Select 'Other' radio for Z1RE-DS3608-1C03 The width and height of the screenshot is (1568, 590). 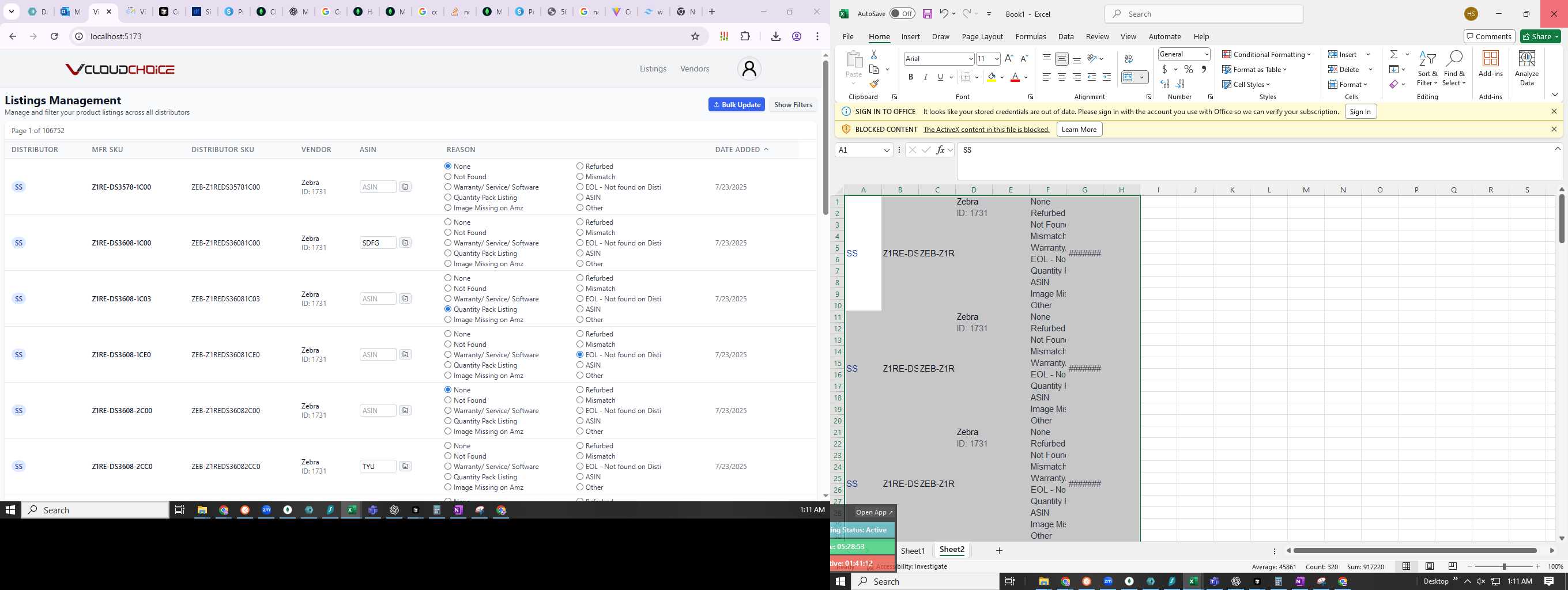coord(579,319)
